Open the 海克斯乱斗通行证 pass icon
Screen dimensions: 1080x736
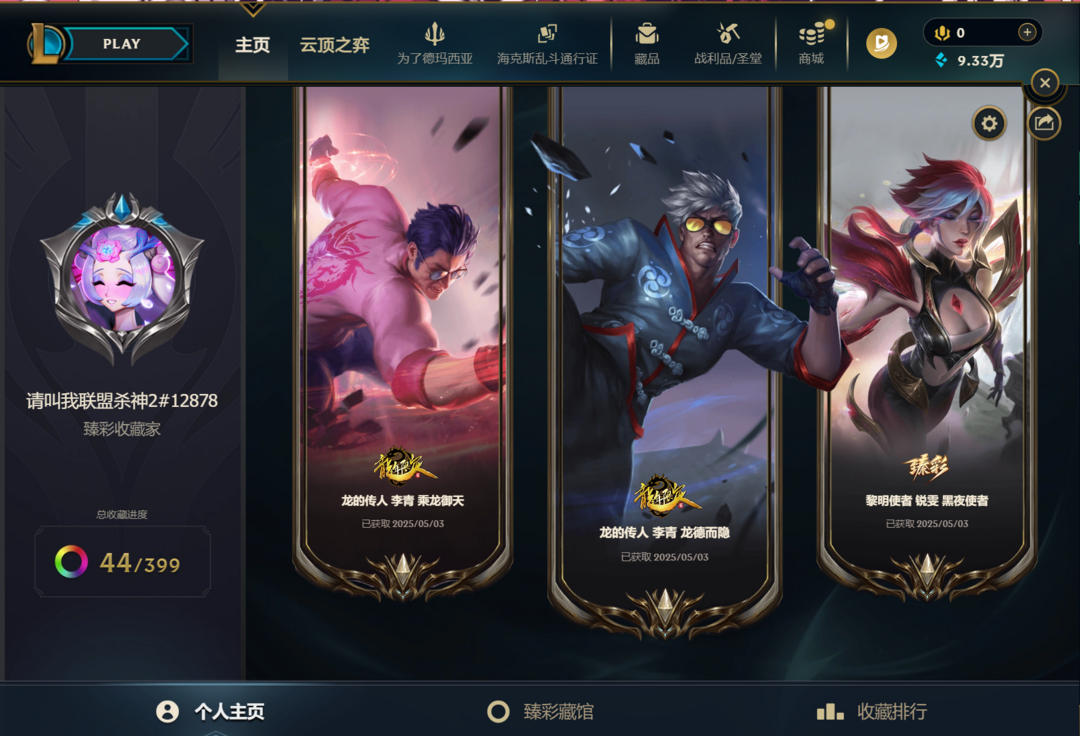pyautogui.click(x=548, y=33)
